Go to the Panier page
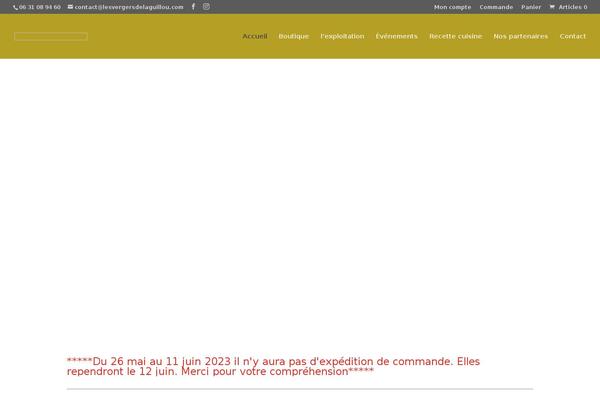 [x=531, y=7]
